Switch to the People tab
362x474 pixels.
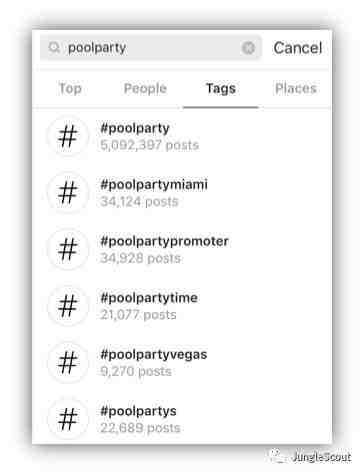click(145, 89)
